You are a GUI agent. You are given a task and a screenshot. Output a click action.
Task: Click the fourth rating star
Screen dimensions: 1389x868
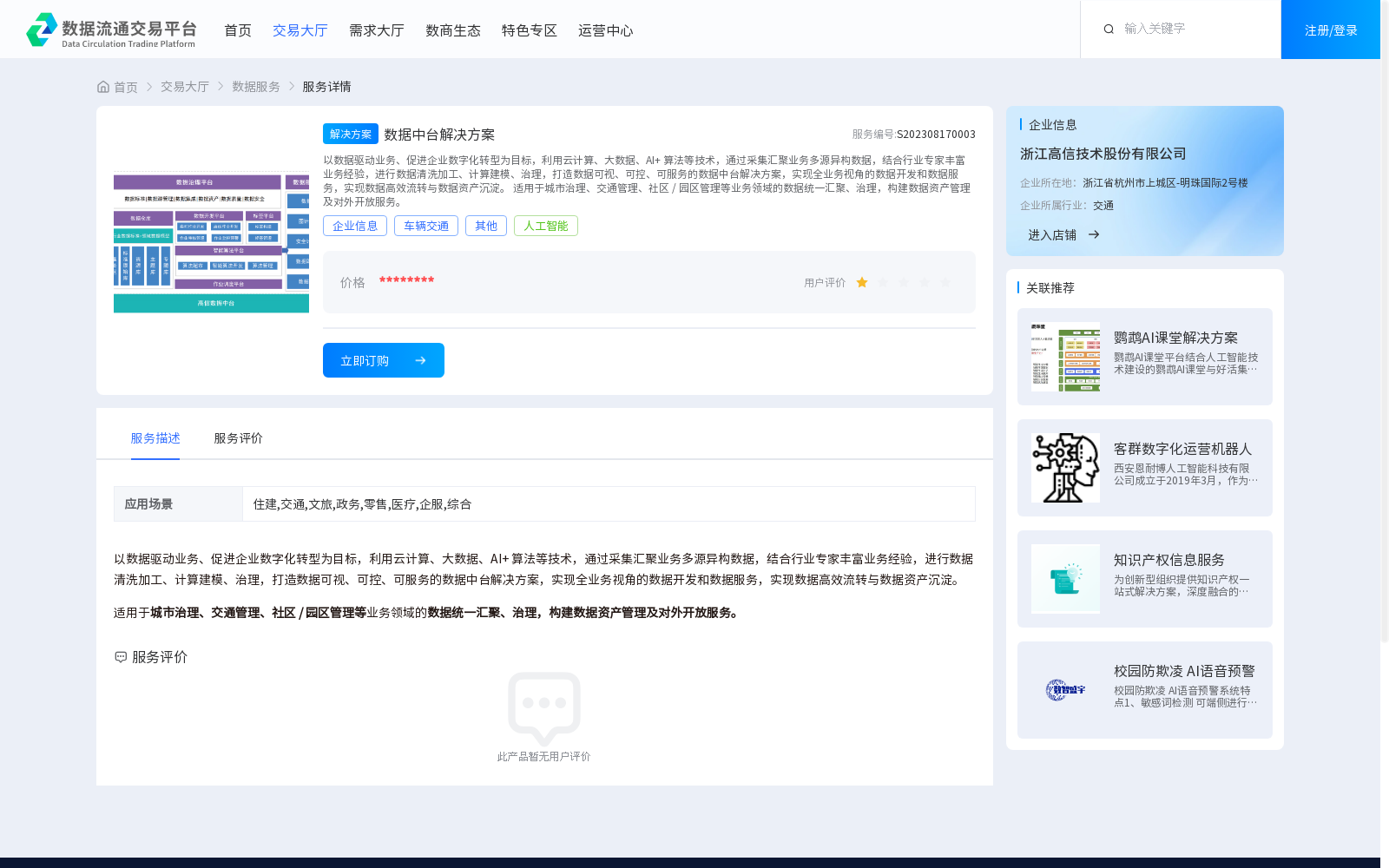pyautogui.click(x=925, y=282)
